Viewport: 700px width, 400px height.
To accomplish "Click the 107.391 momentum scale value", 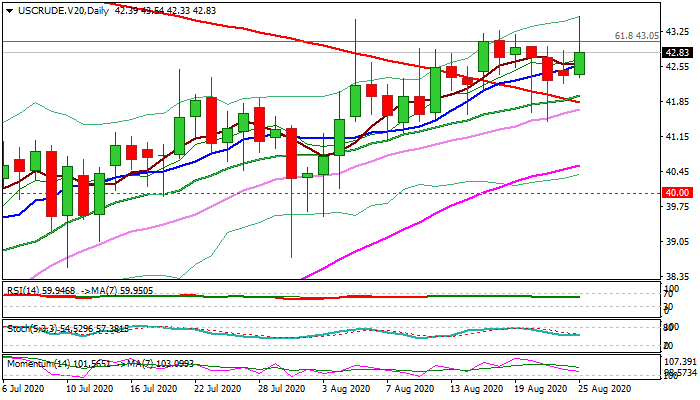I will tap(680, 362).
